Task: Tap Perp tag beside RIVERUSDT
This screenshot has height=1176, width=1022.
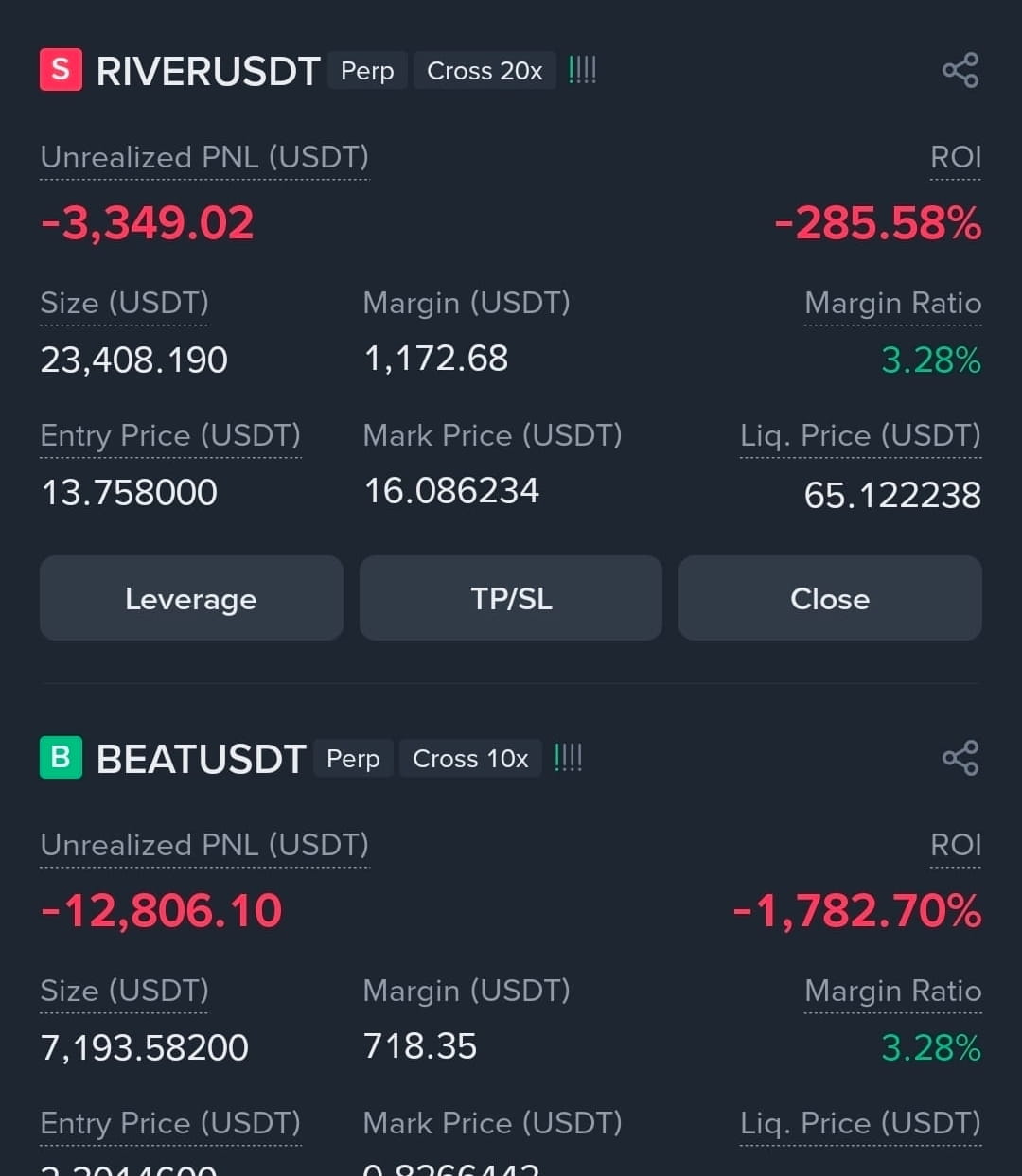Action: coord(367,71)
